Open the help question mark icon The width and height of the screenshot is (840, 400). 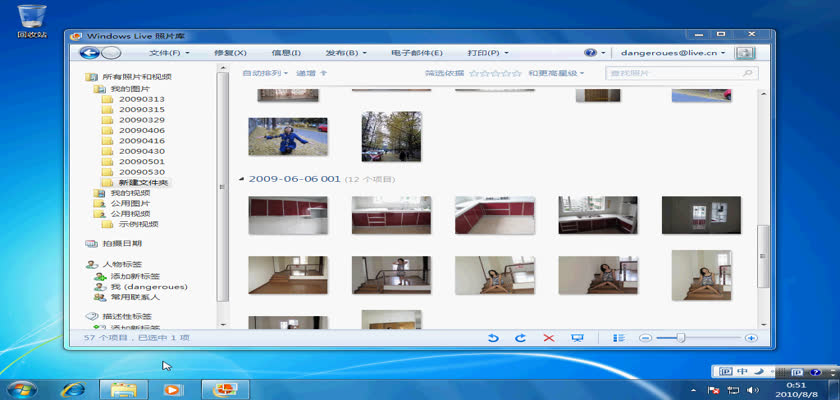[590, 52]
